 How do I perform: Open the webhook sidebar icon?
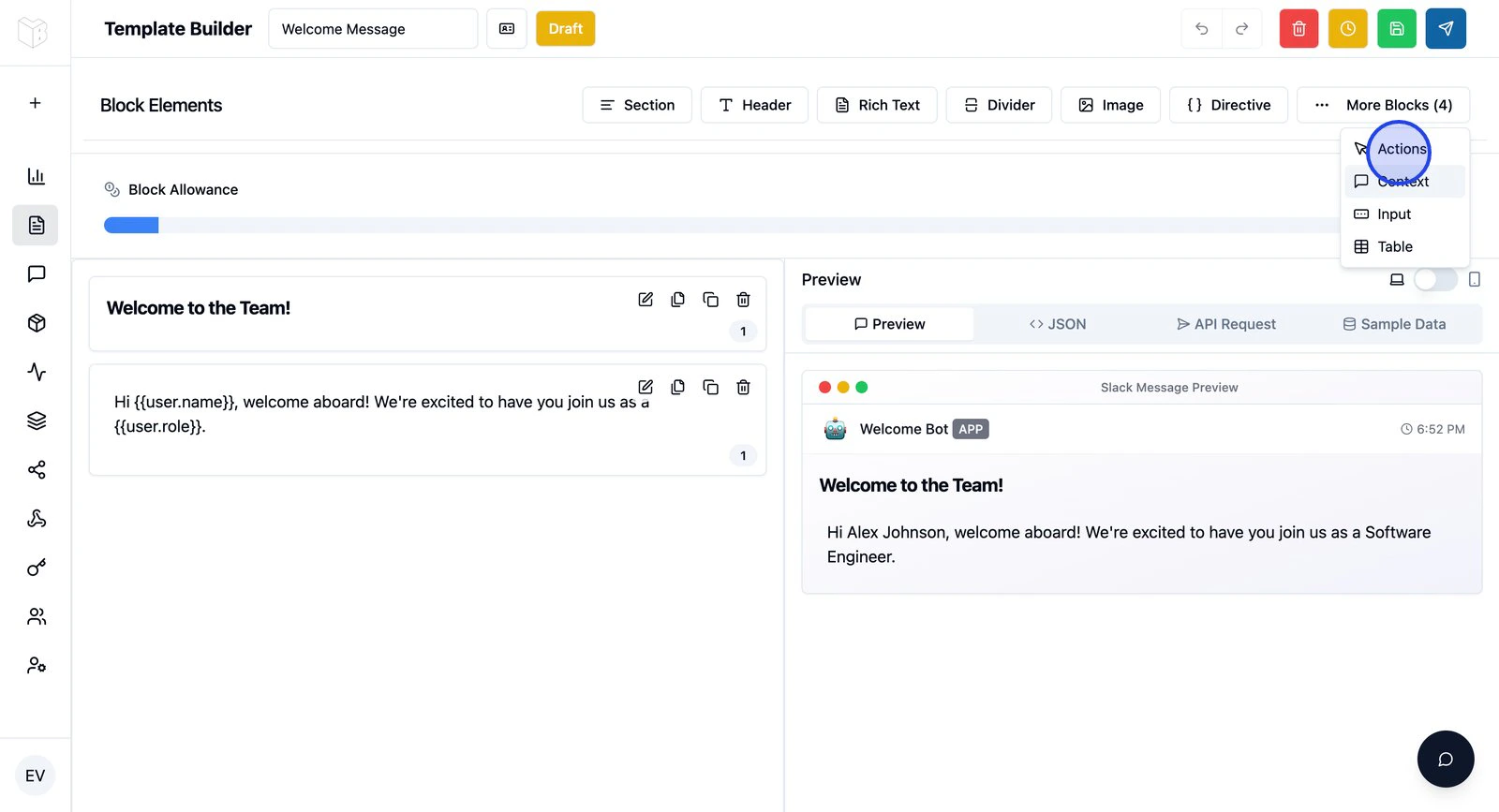coord(37,519)
